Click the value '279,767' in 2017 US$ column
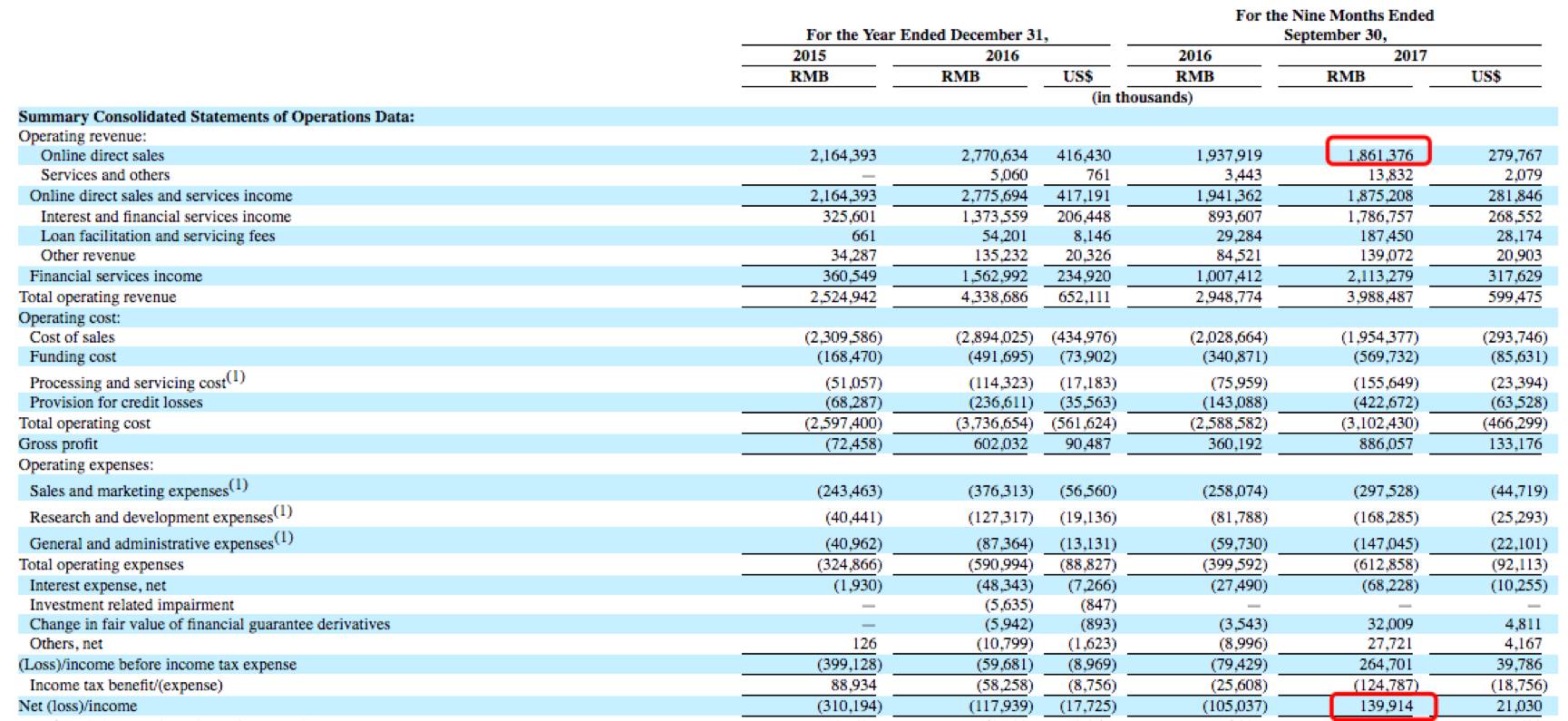Viewport: 1568px width, 721px height. (1514, 155)
